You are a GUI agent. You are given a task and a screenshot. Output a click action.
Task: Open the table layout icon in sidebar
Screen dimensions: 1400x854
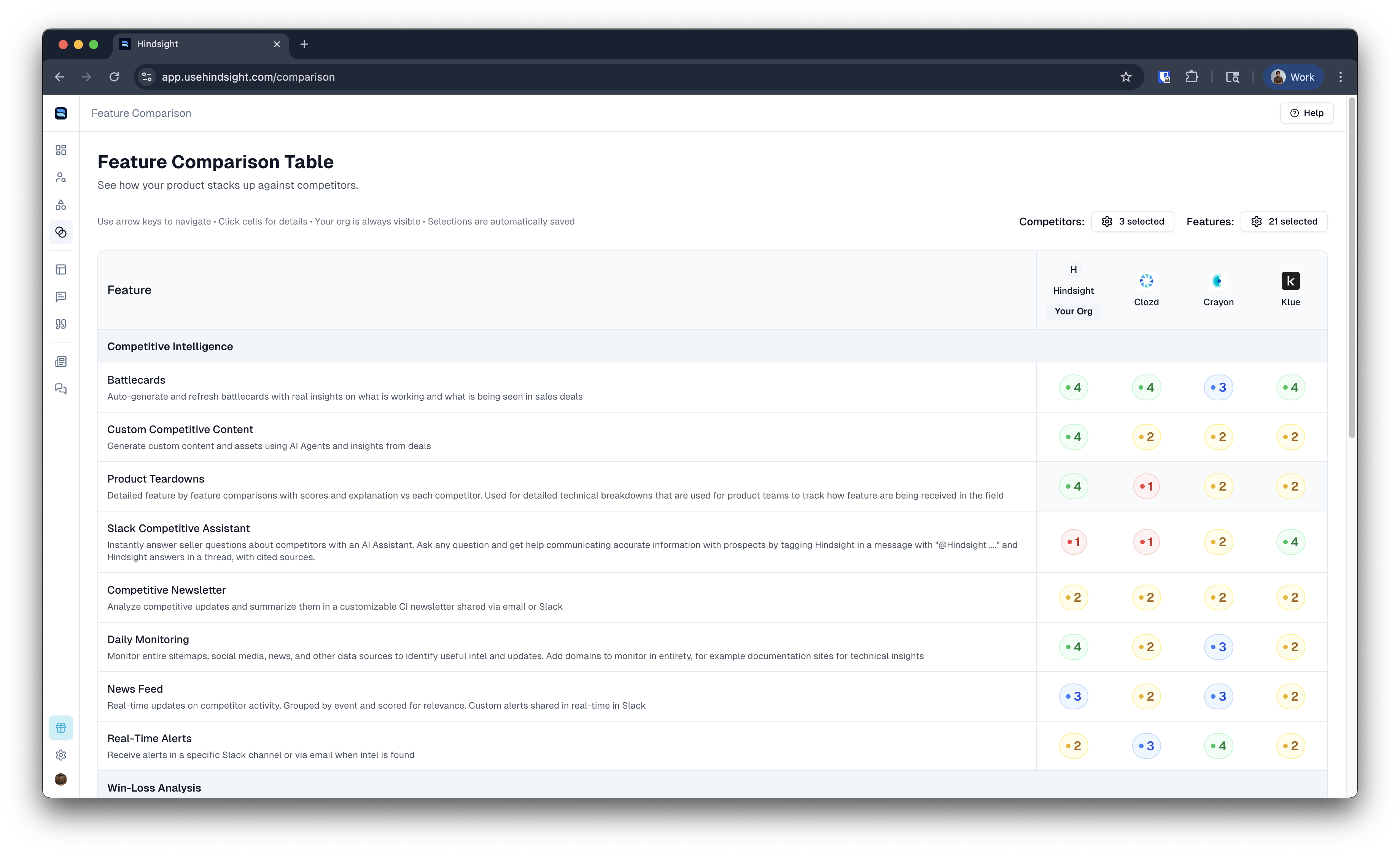point(61,269)
